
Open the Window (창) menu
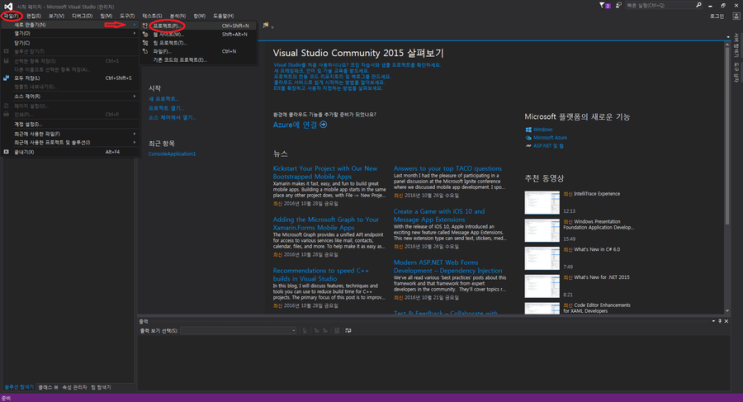(x=199, y=16)
